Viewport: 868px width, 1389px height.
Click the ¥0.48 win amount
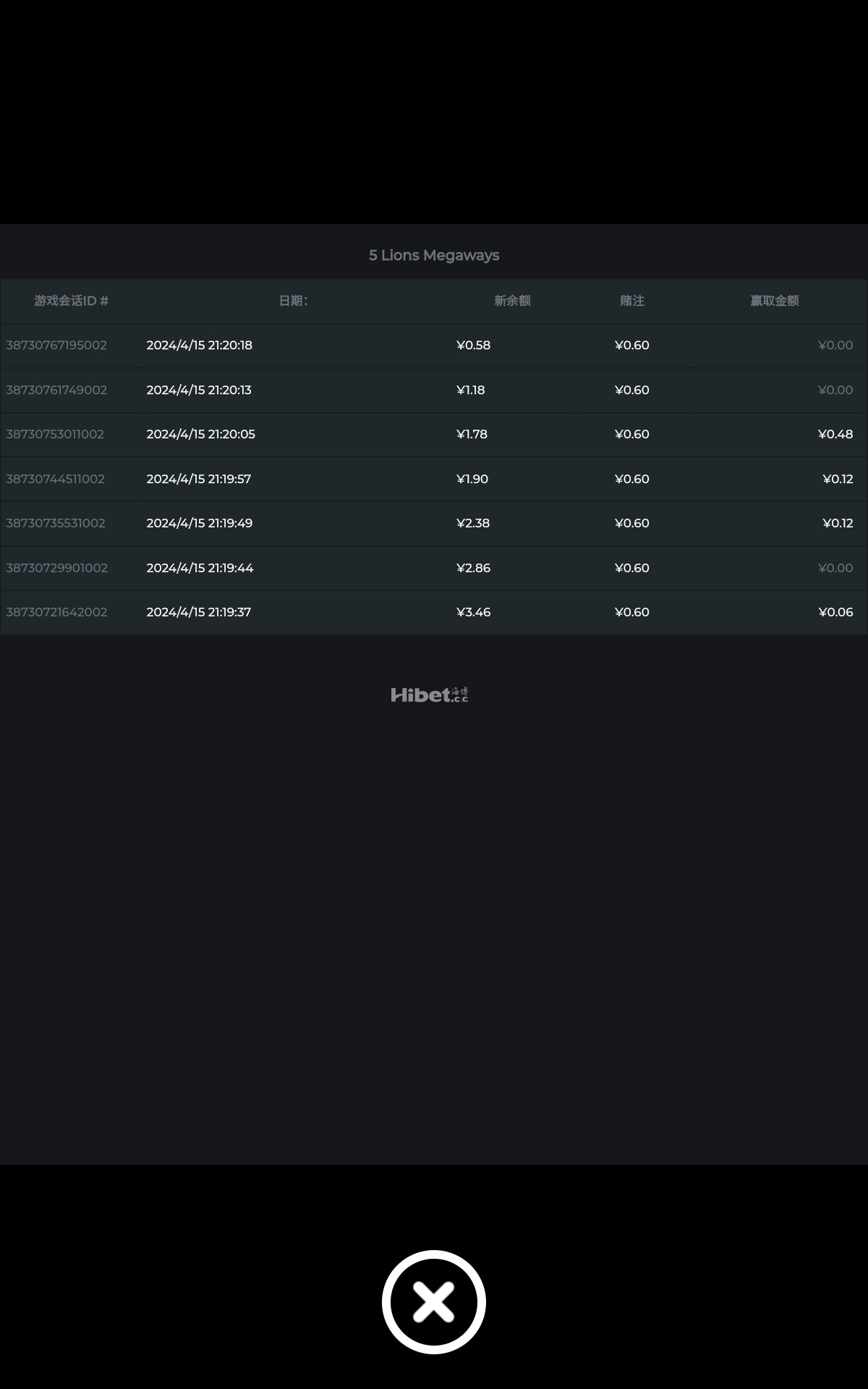click(x=835, y=434)
